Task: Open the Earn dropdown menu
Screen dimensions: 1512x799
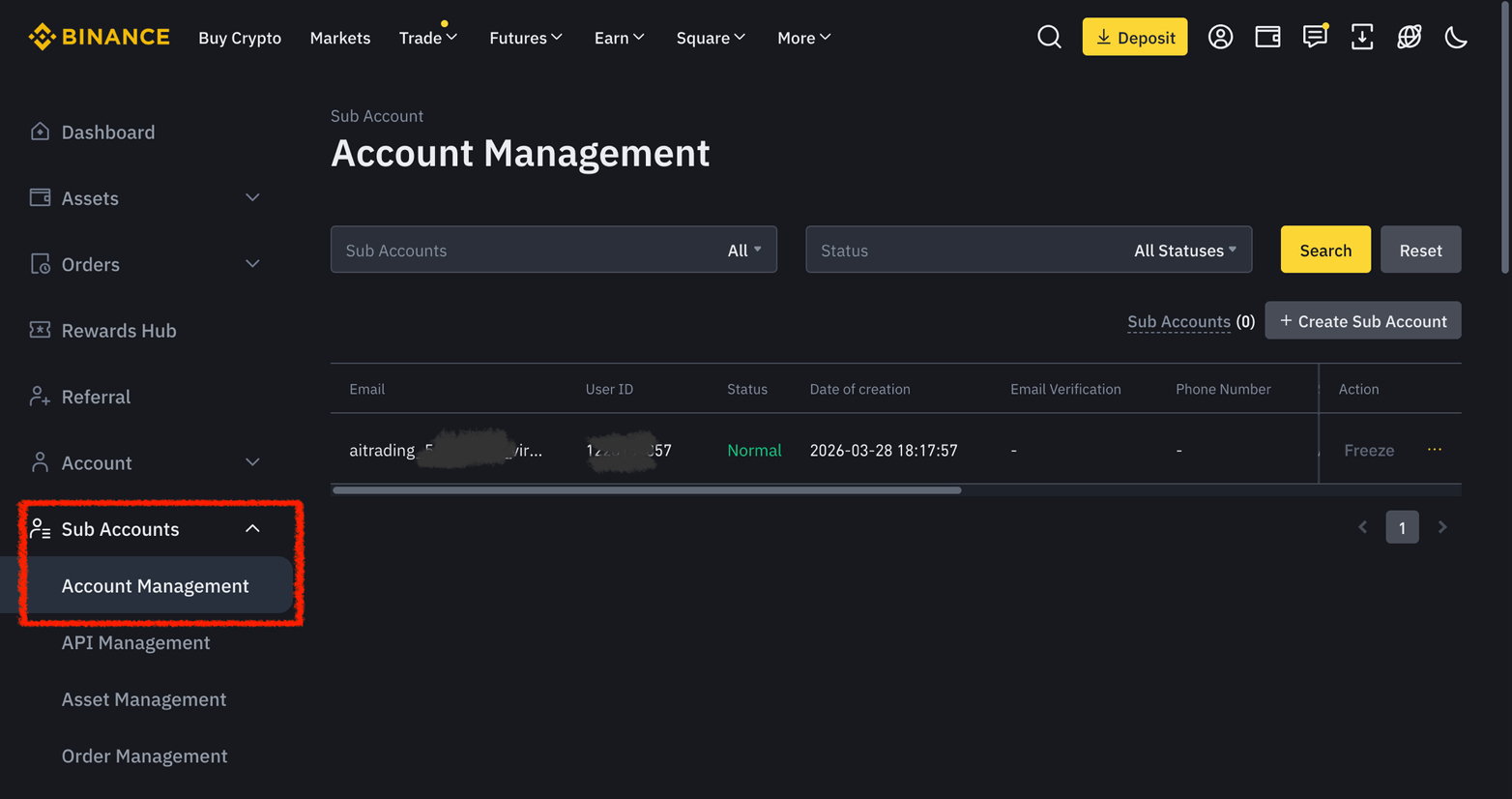Action: tap(619, 38)
